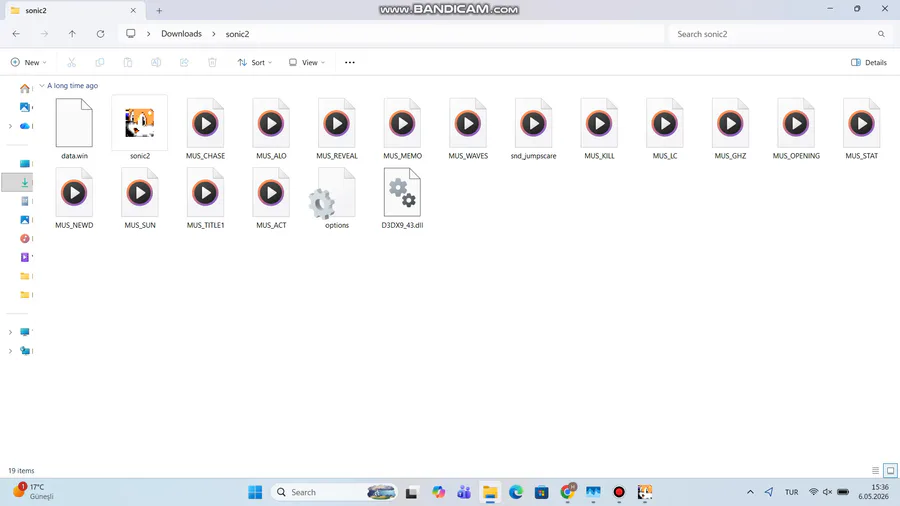
Task: Go up one folder level
Action: pyautogui.click(x=72, y=34)
